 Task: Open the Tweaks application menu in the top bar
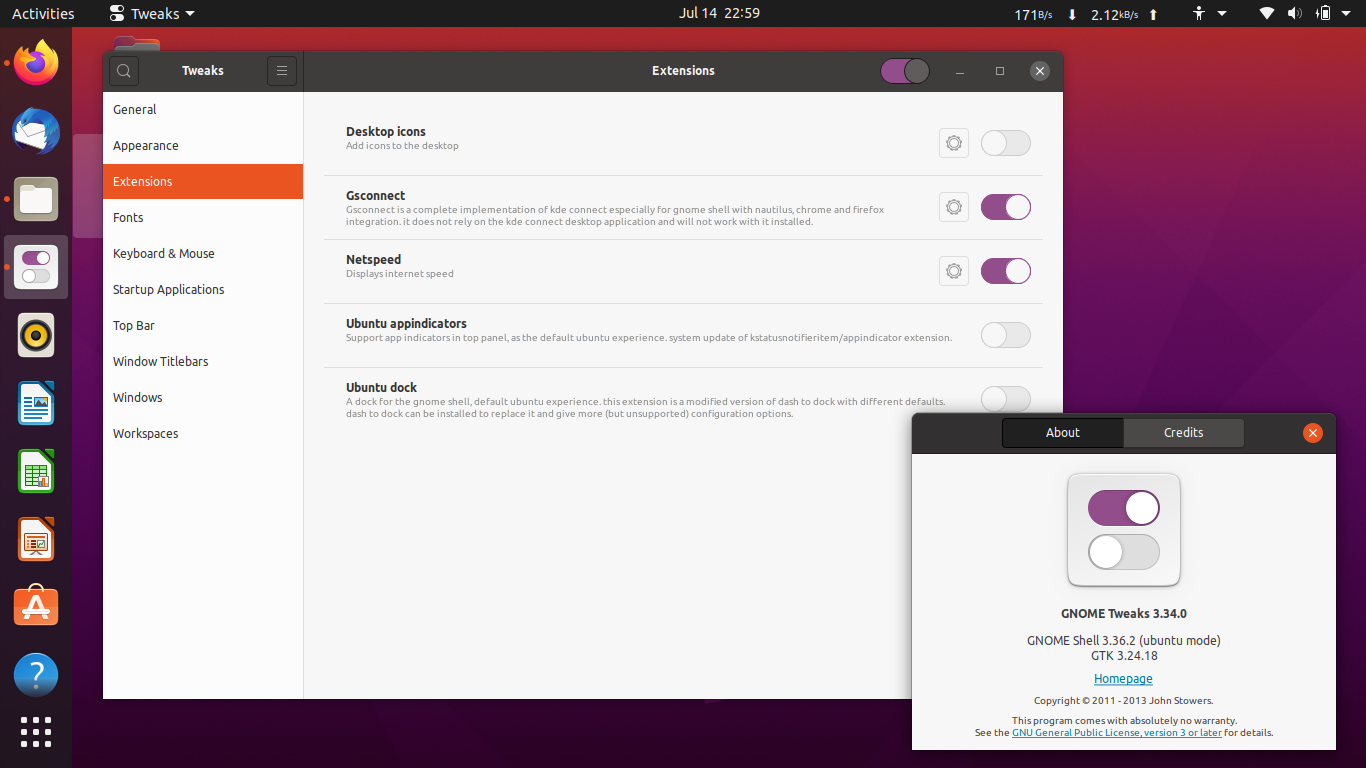(150, 13)
